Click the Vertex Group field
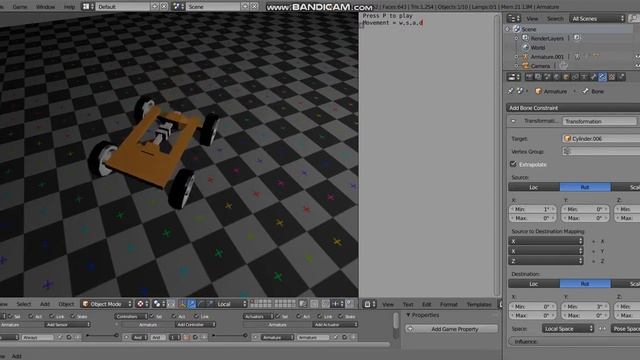640x360 pixels. point(601,151)
